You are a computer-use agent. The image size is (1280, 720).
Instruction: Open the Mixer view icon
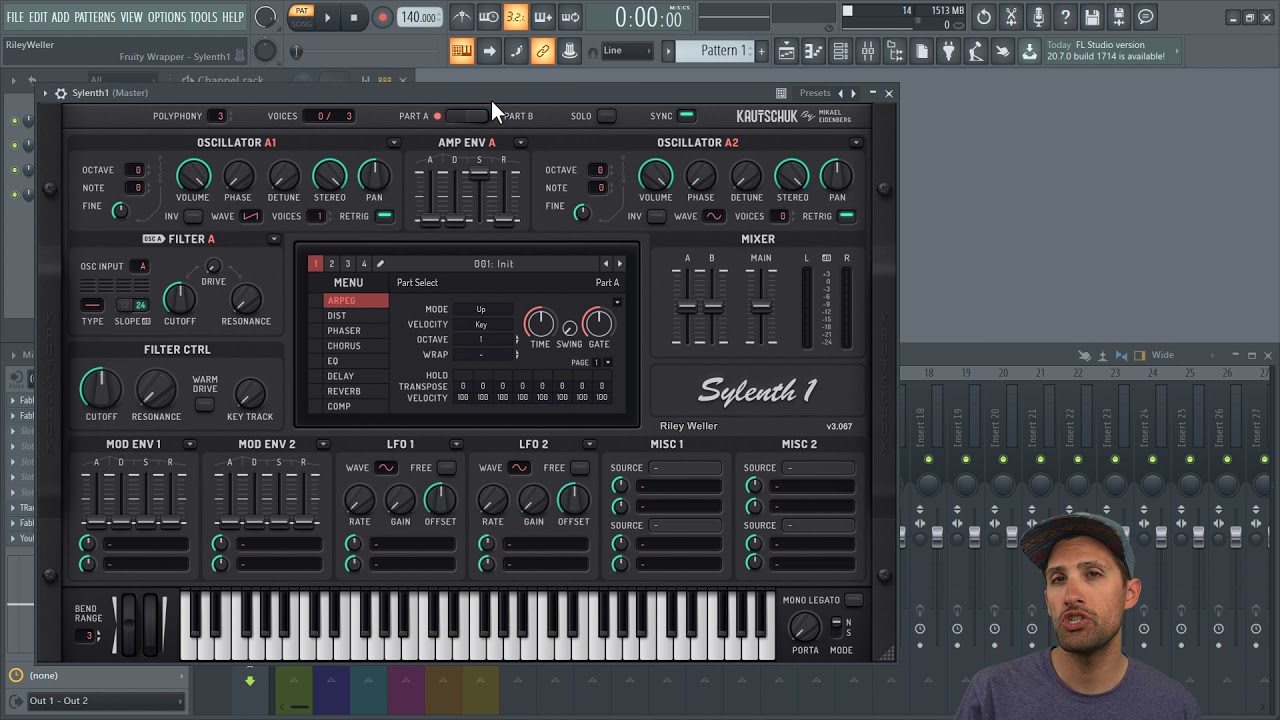coord(867,51)
